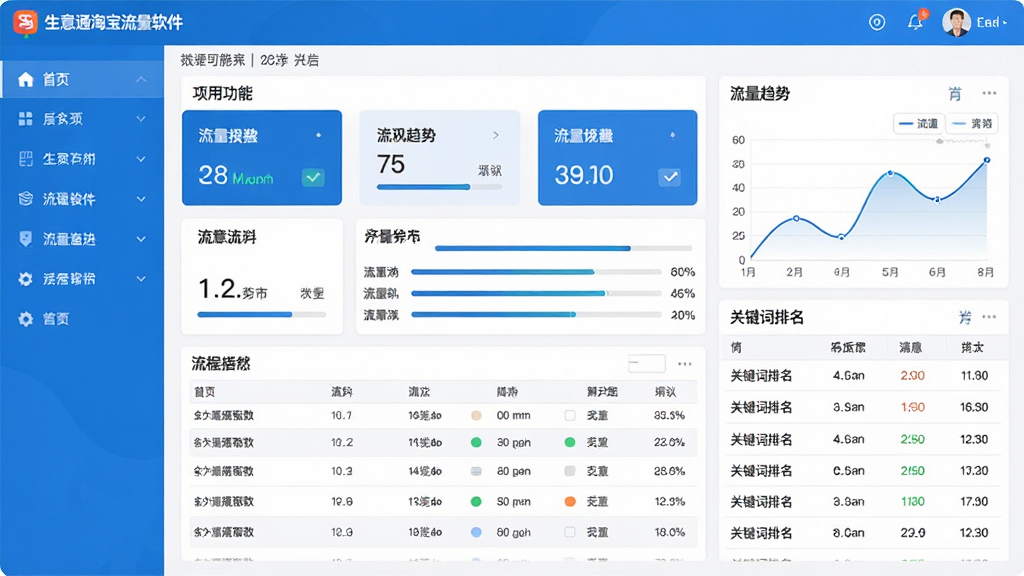Viewport: 1024px width, 576px height.
Task: Expand the sidebar row with the shield icon
Action: pos(141,239)
